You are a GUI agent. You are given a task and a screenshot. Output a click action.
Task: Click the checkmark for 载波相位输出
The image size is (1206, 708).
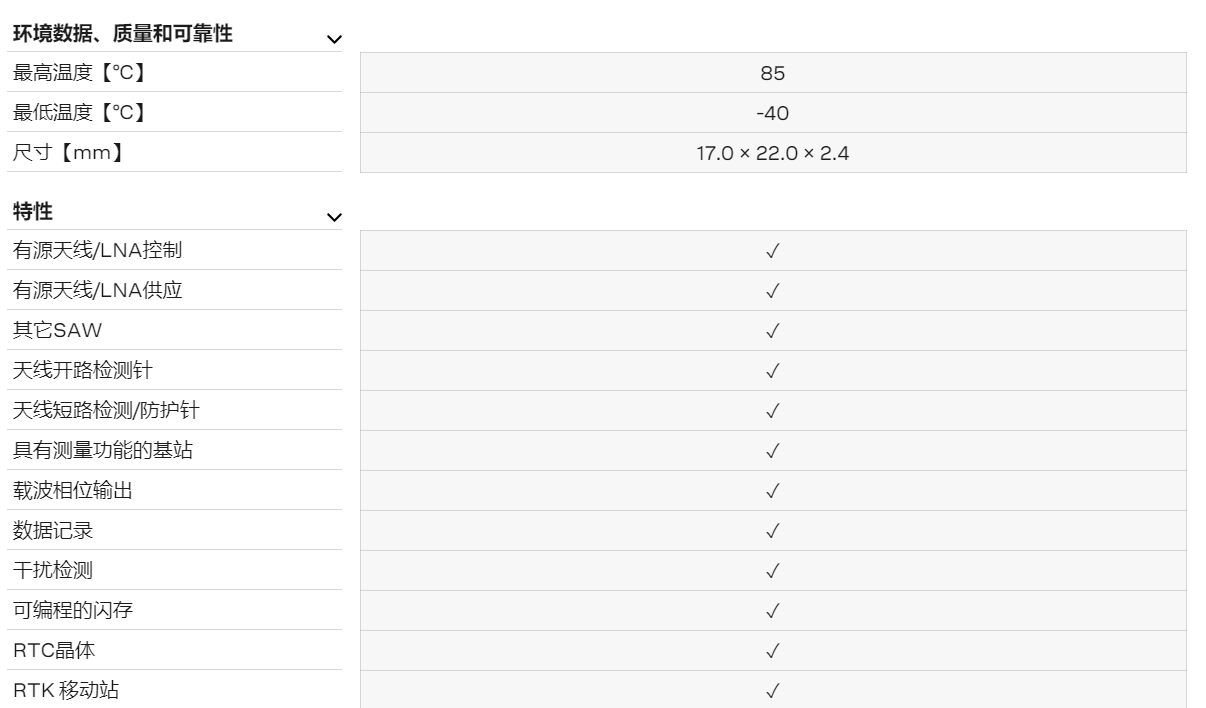tap(772, 491)
